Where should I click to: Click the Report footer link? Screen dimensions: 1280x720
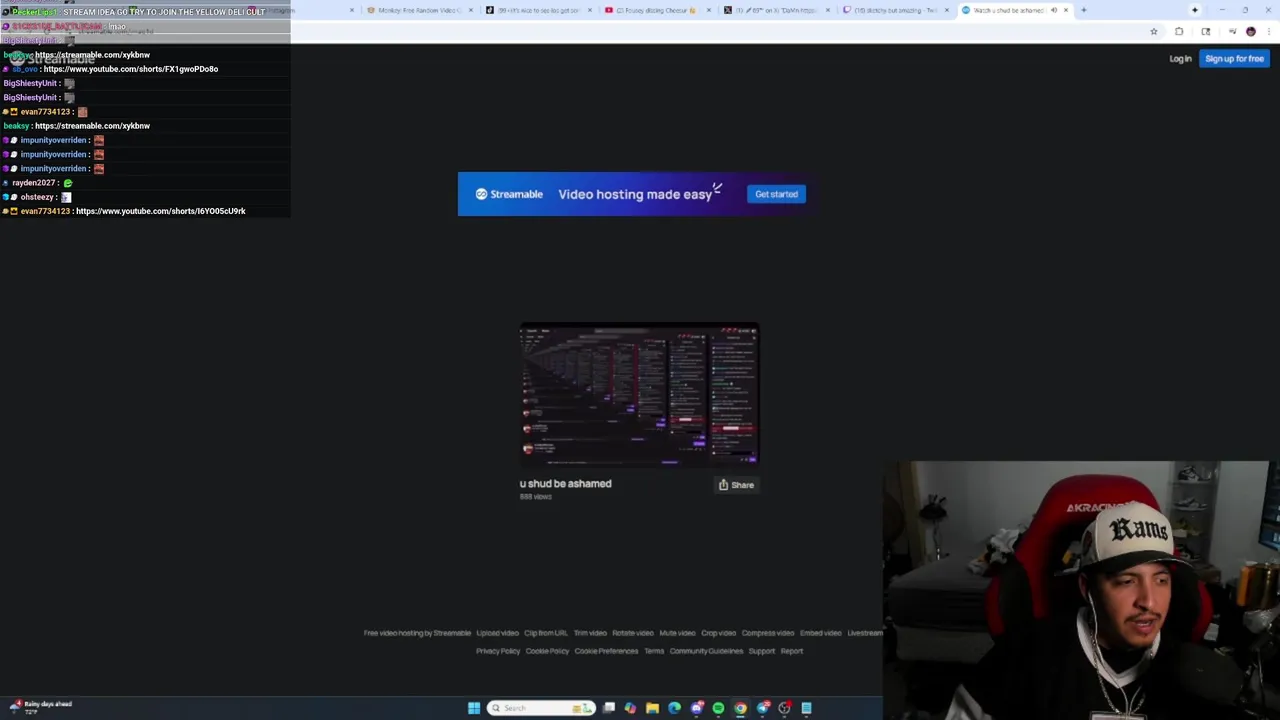coord(792,651)
